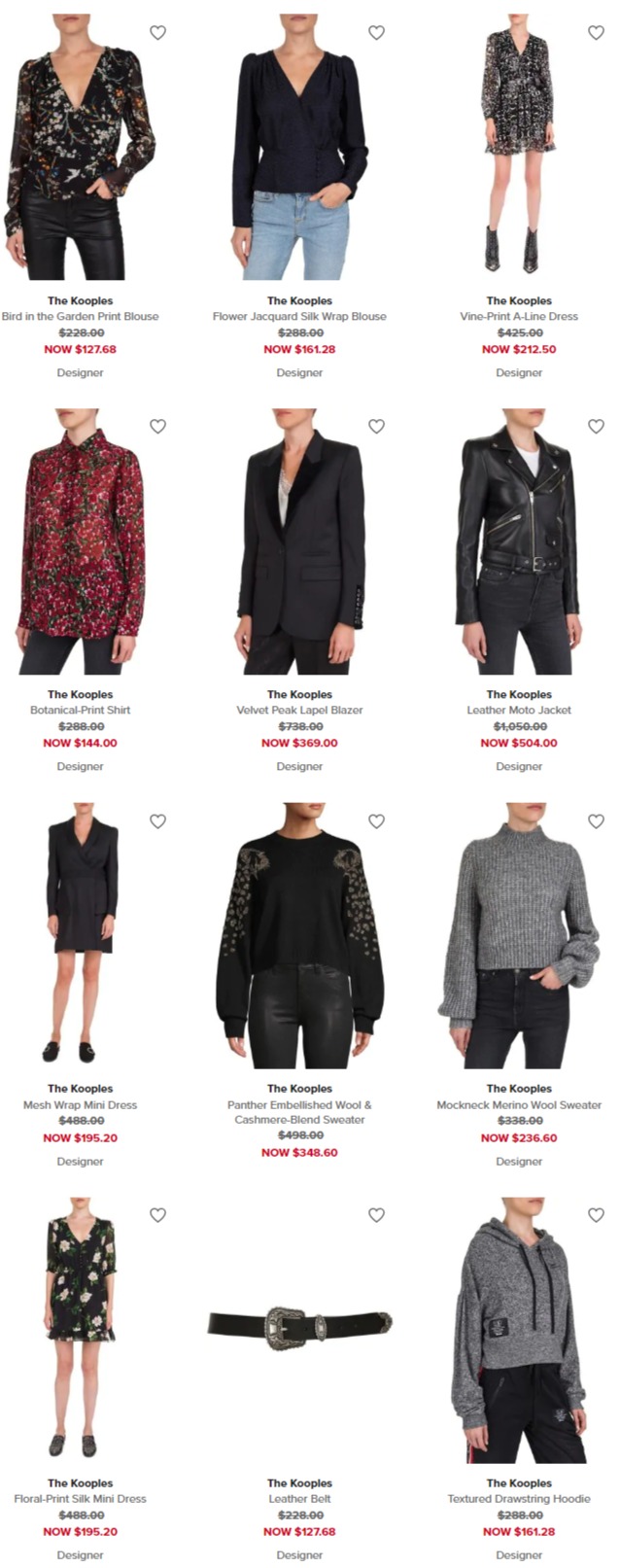Save Velvet Peak Lapel Blazer via heart icon
The image size is (620, 1568).
coord(376,426)
